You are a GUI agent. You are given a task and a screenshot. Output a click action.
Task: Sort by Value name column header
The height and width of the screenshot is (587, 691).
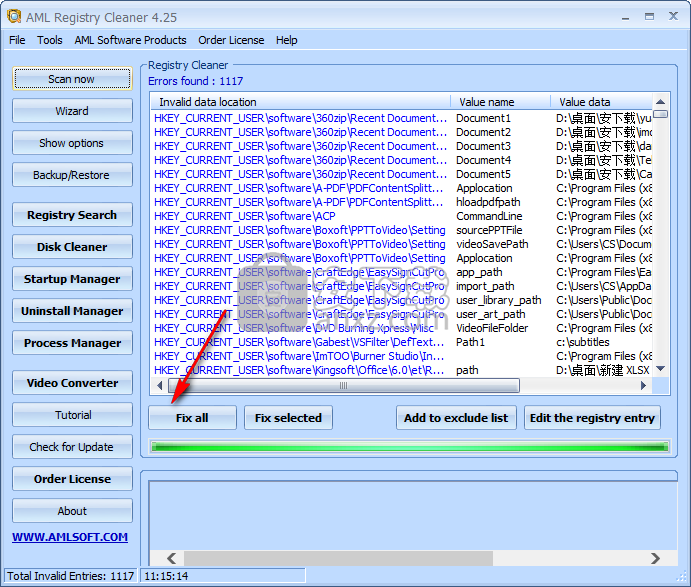point(501,102)
